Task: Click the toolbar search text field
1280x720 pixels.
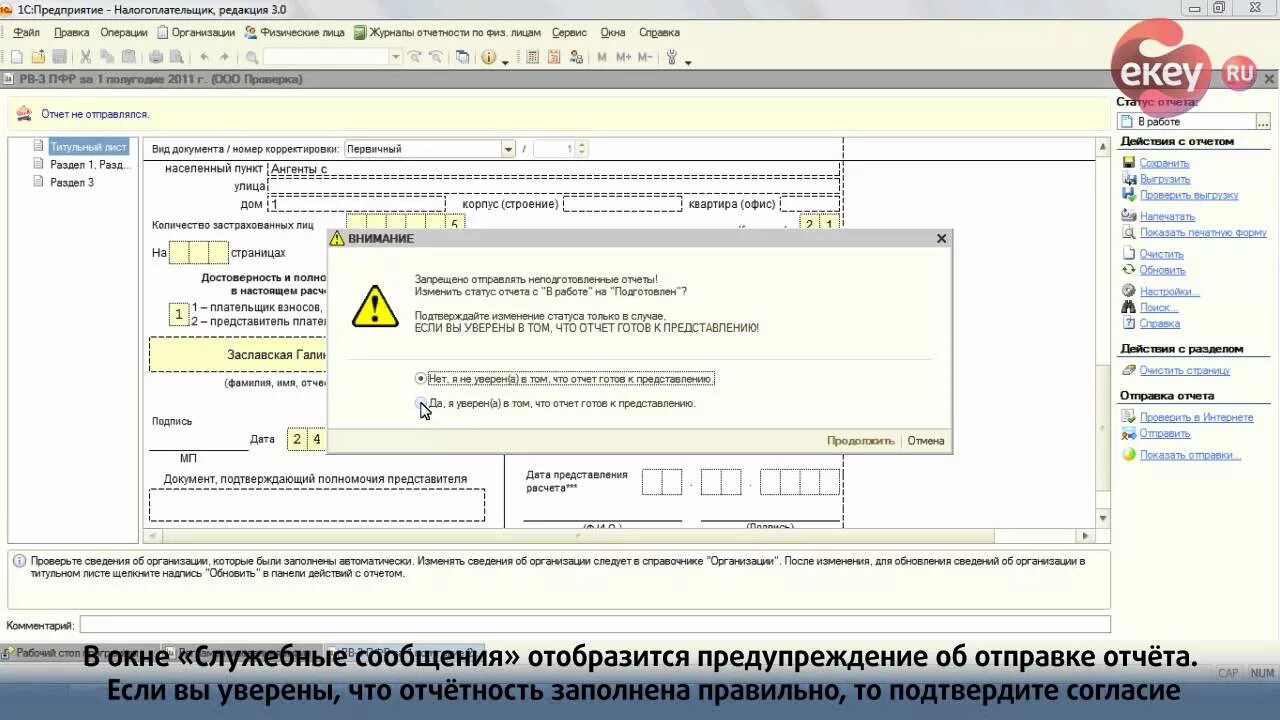Action: (326, 57)
